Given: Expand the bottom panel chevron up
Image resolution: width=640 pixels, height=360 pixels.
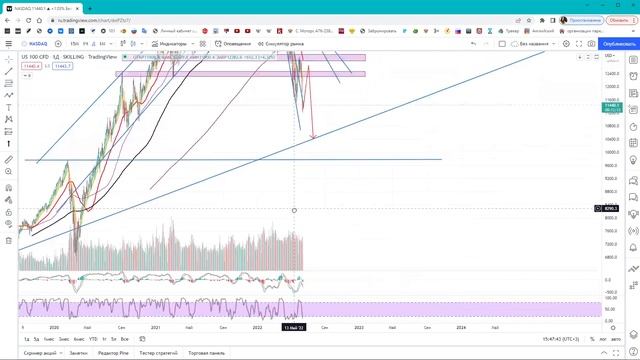Looking at the screenshot, I should point(604,353).
